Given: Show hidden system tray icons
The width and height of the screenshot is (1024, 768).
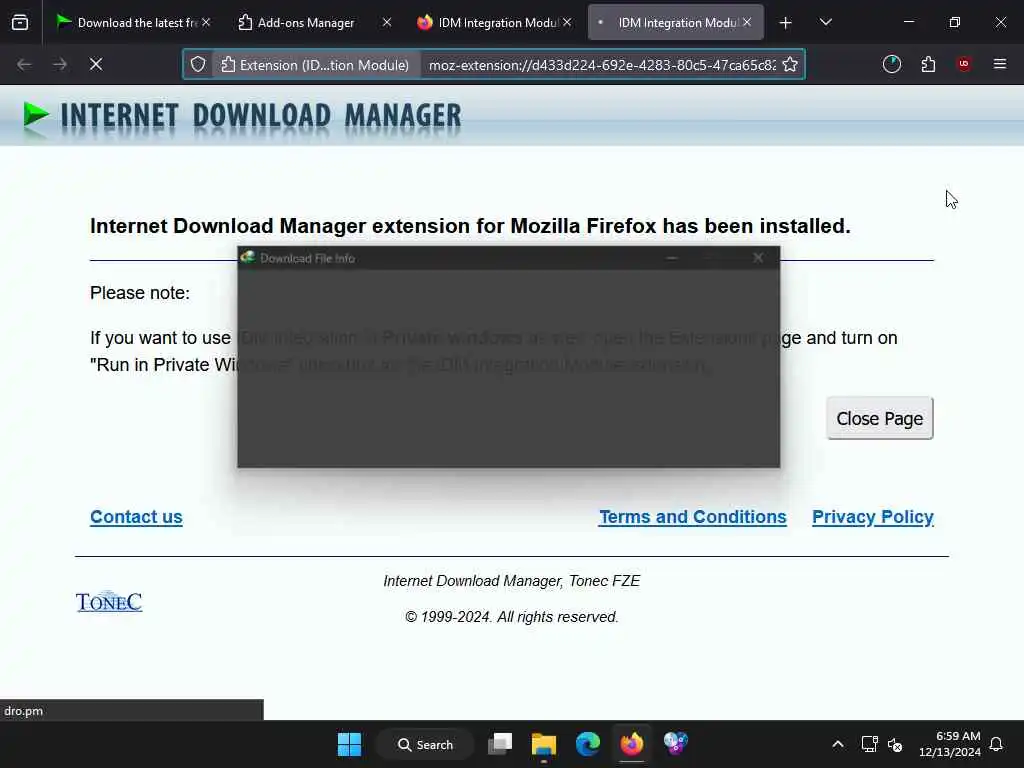Looking at the screenshot, I should (x=838, y=744).
